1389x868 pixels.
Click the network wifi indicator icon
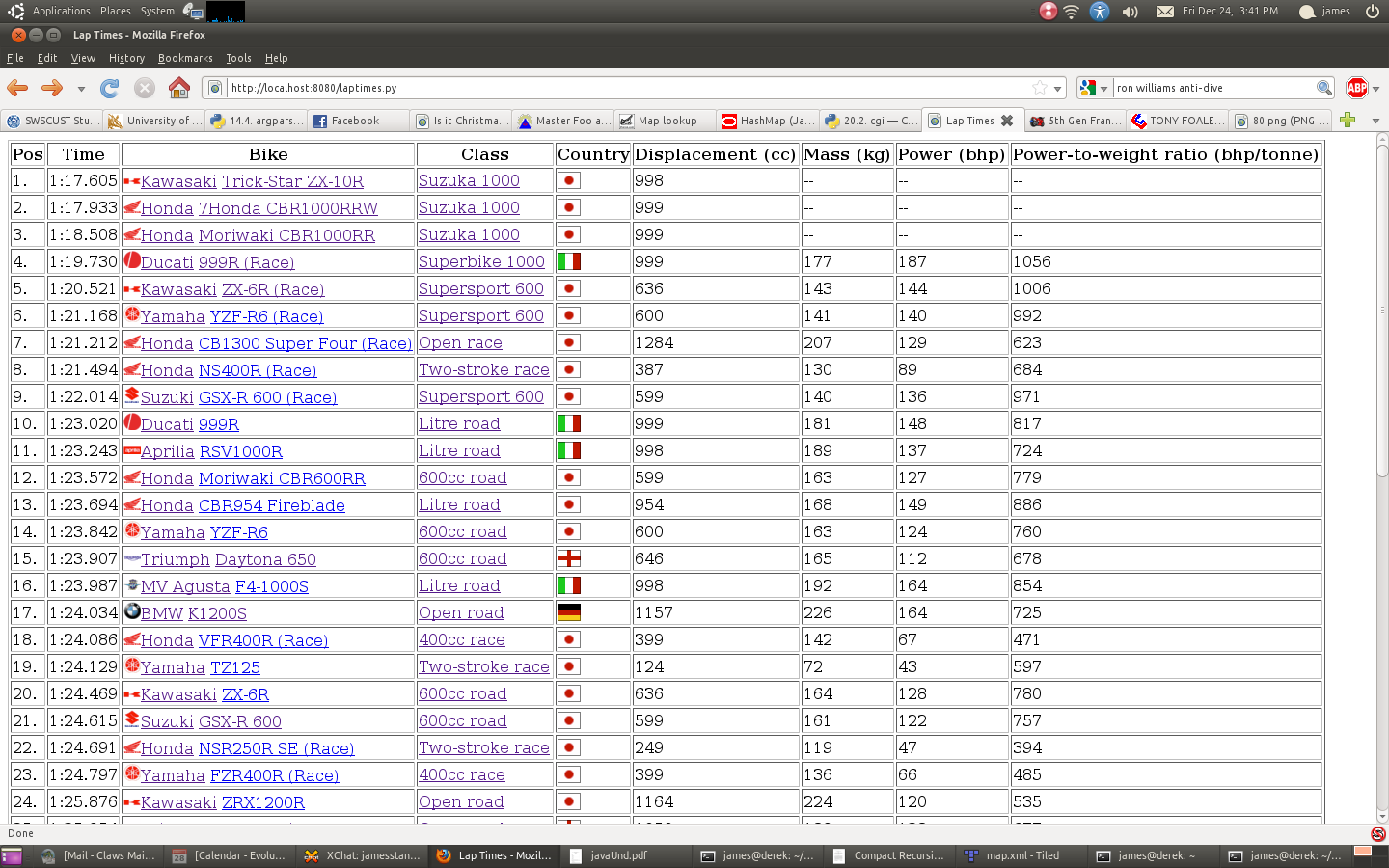(1072, 12)
